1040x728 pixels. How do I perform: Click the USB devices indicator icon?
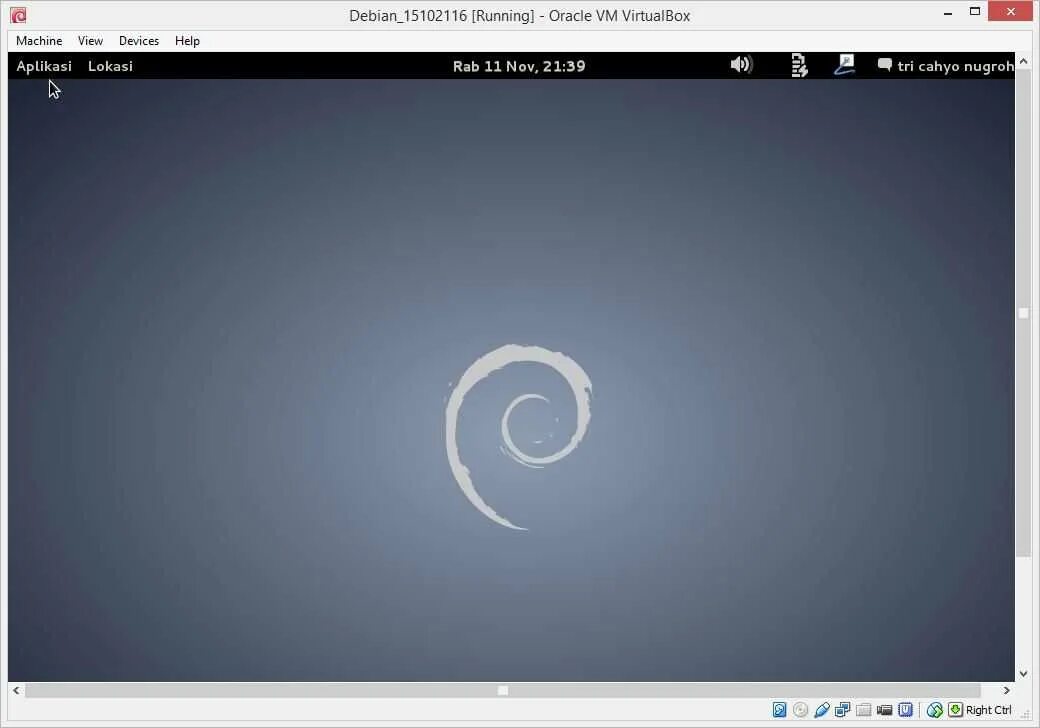[x=822, y=709]
